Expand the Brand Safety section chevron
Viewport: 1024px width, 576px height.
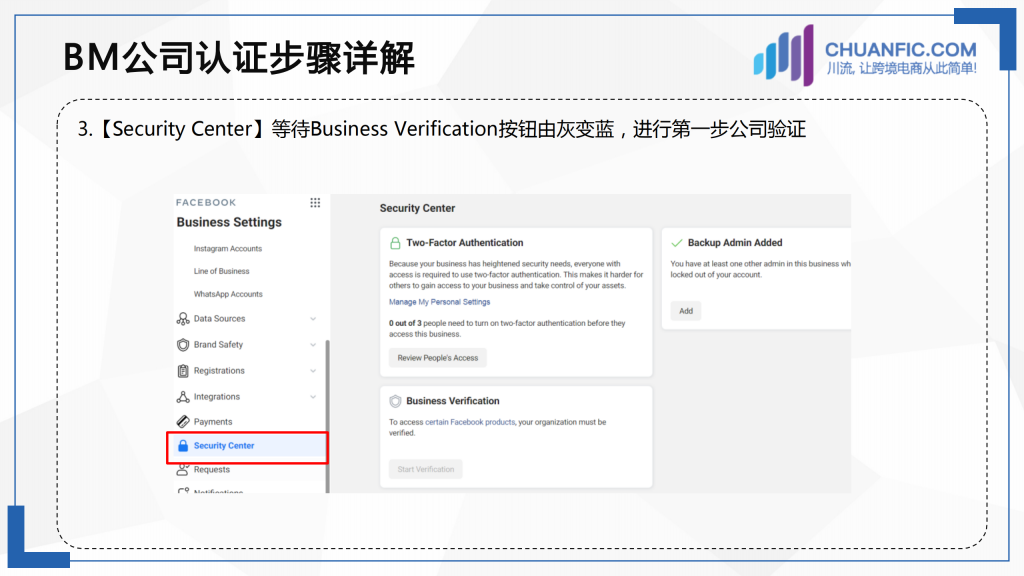pos(313,345)
